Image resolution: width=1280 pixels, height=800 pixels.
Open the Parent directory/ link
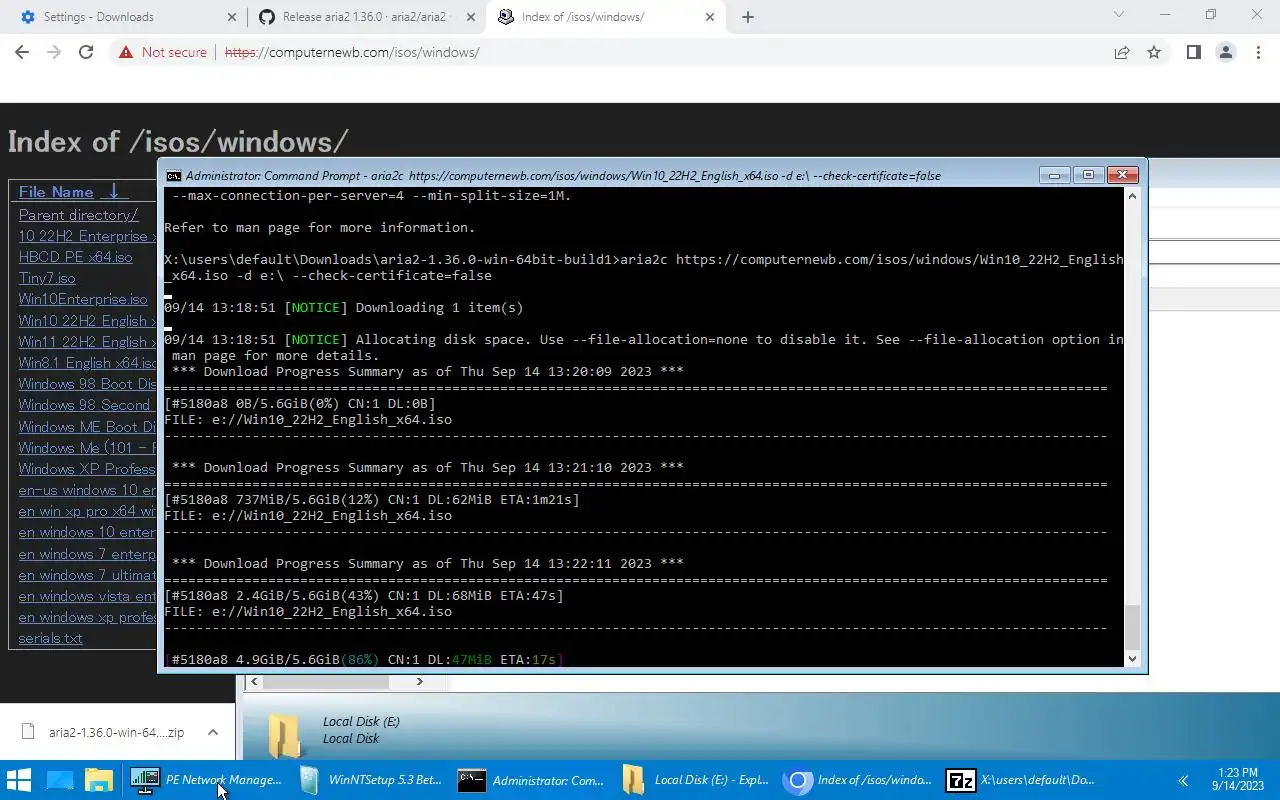(78, 215)
